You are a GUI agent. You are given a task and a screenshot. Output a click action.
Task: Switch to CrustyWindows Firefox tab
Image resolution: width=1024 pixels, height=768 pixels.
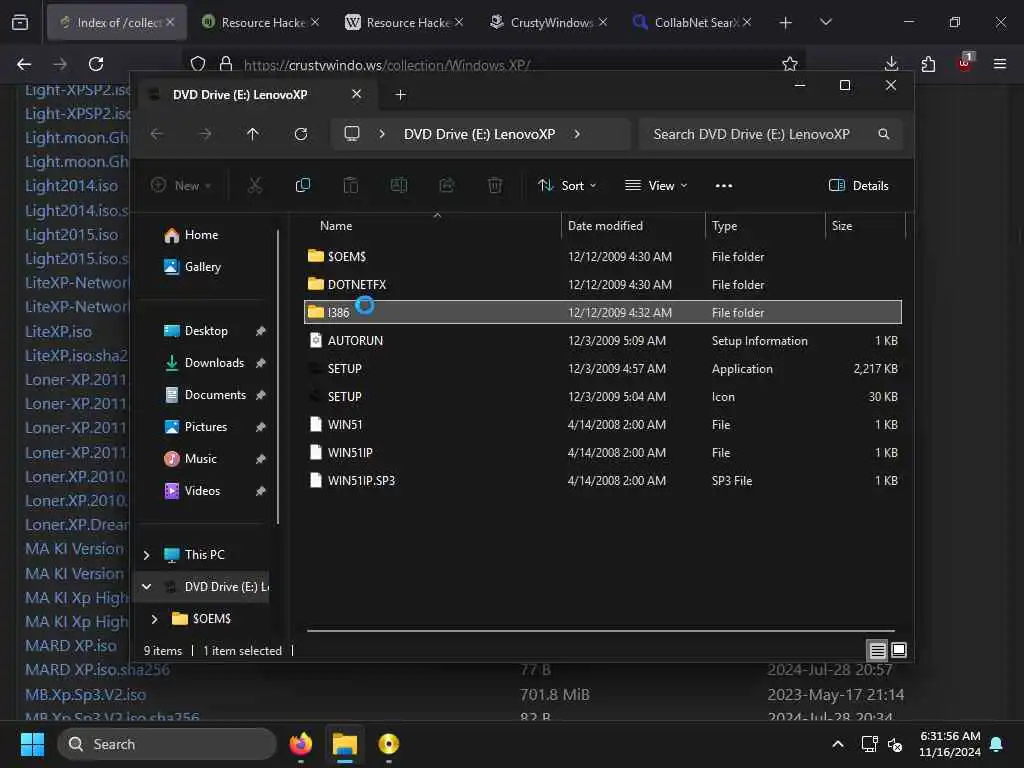(549, 22)
